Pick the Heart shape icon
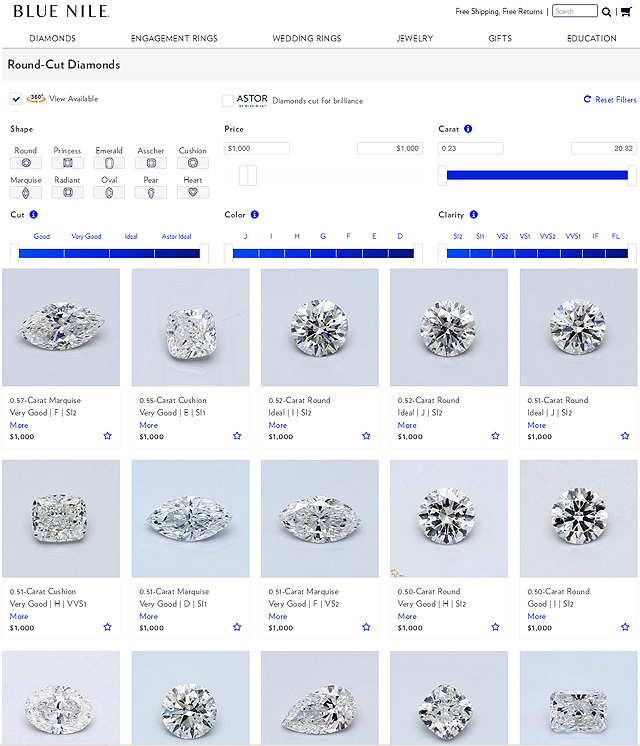Viewport: 640px width, 746px height. pyautogui.click(x=193, y=192)
